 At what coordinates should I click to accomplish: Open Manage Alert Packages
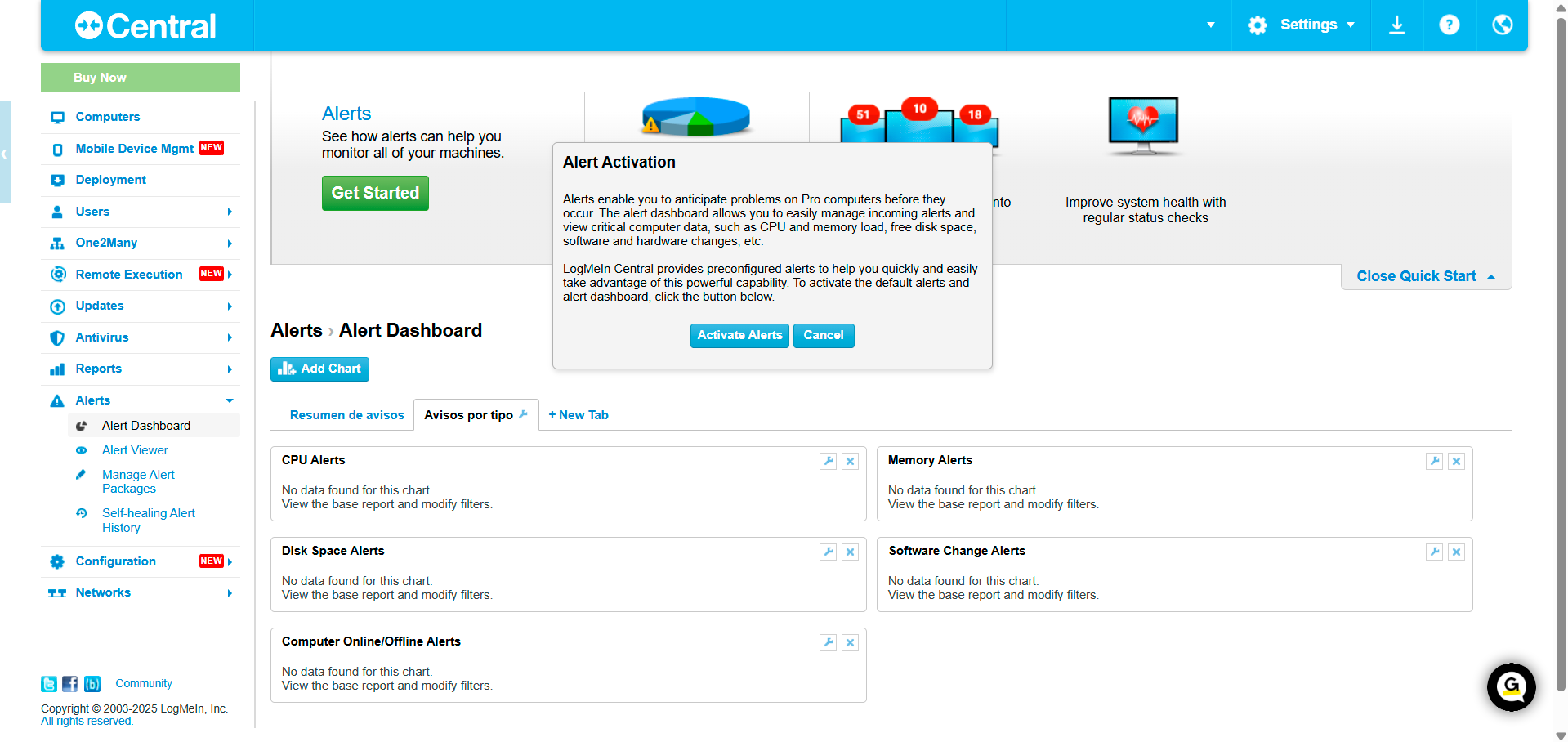click(138, 481)
